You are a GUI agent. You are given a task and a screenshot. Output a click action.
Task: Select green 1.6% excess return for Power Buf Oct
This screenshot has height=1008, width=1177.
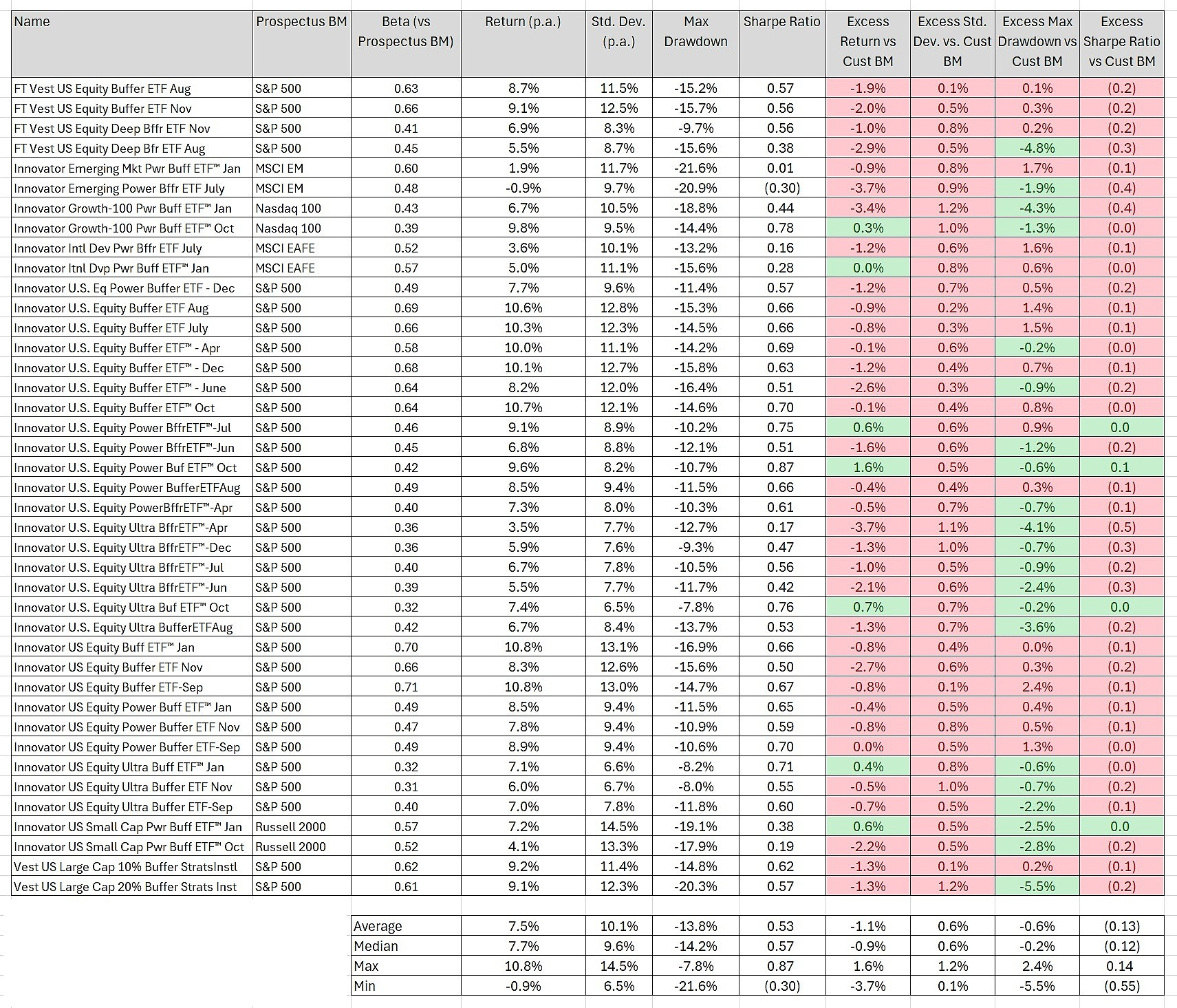coord(867,467)
